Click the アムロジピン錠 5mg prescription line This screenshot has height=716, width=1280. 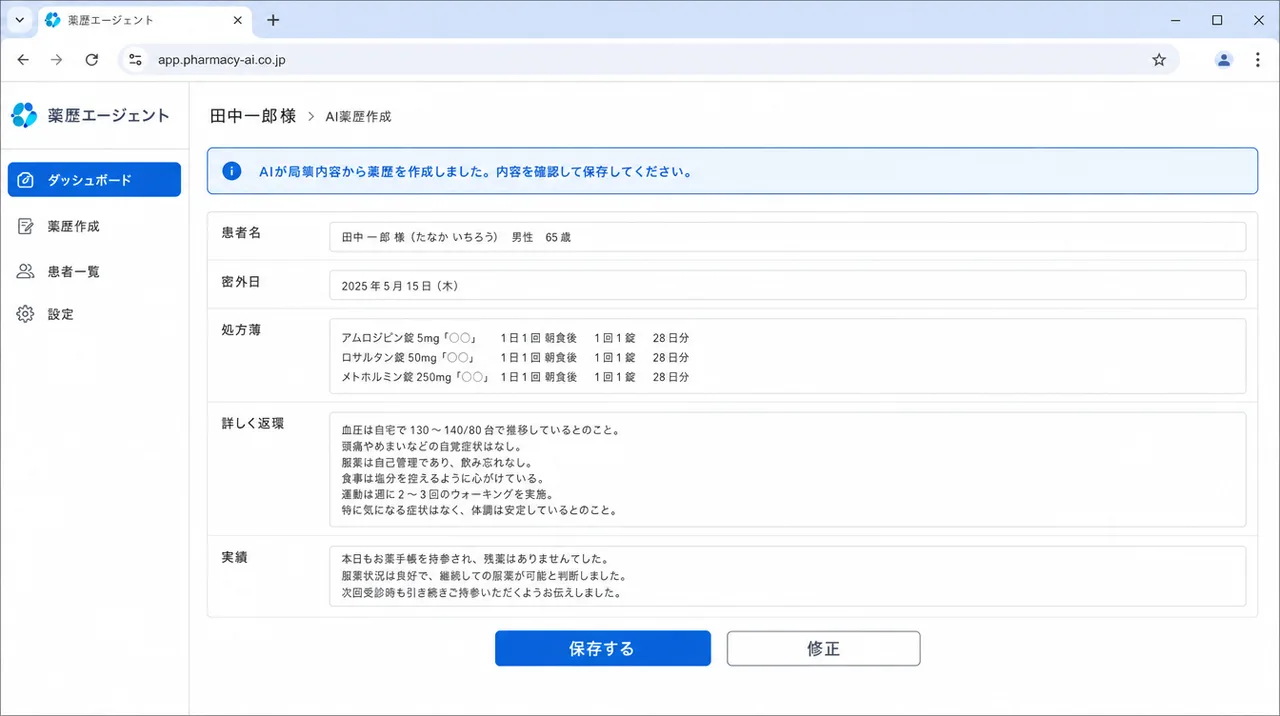[515, 338]
